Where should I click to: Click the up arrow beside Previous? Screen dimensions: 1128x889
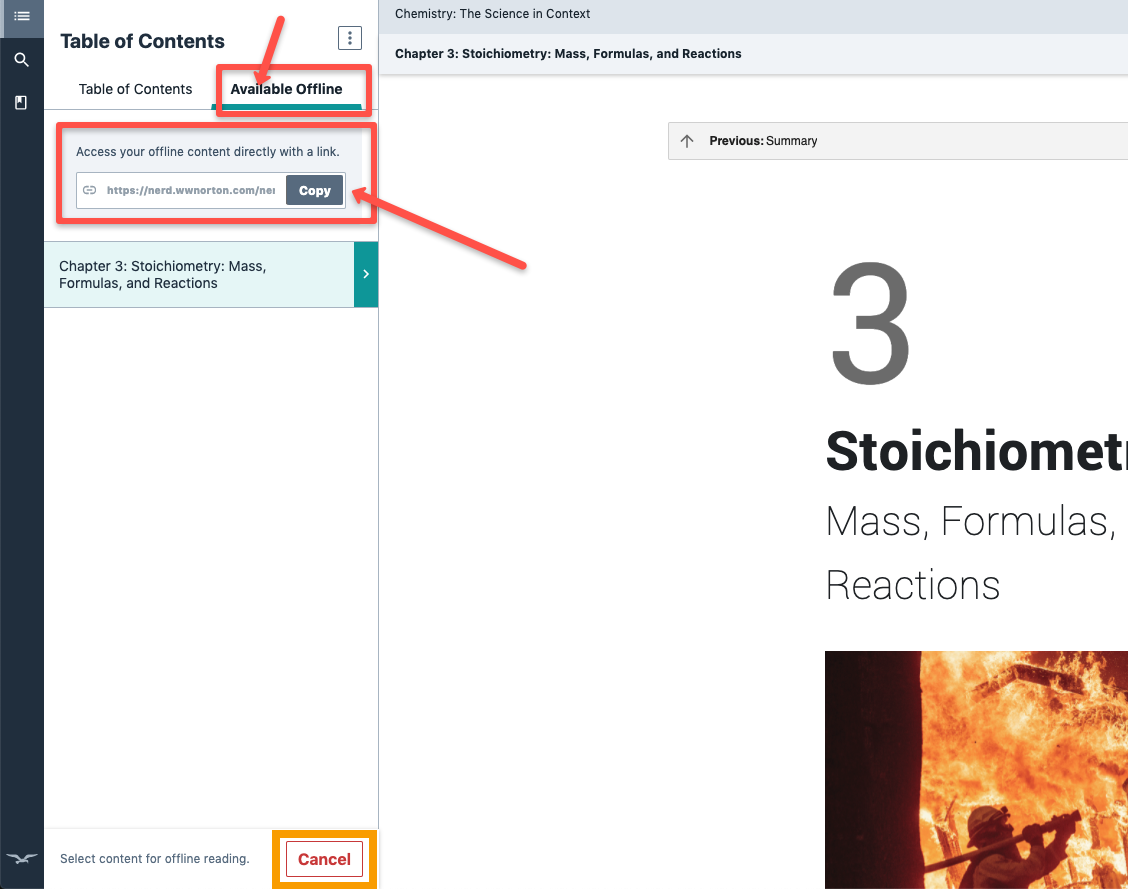(687, 141)
